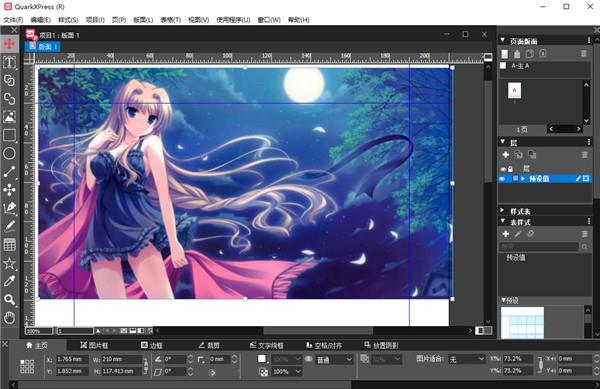600x389 pixels.
Task: Click the table style preview thumbnail
Action: [522, 322]
